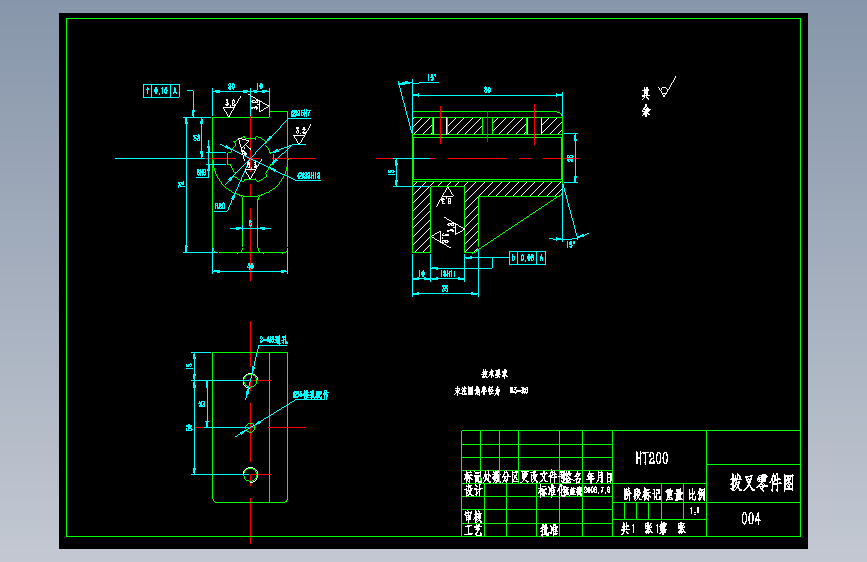
Task: Select the 72 height dimension of front view
Action: (x=181, y=184)
